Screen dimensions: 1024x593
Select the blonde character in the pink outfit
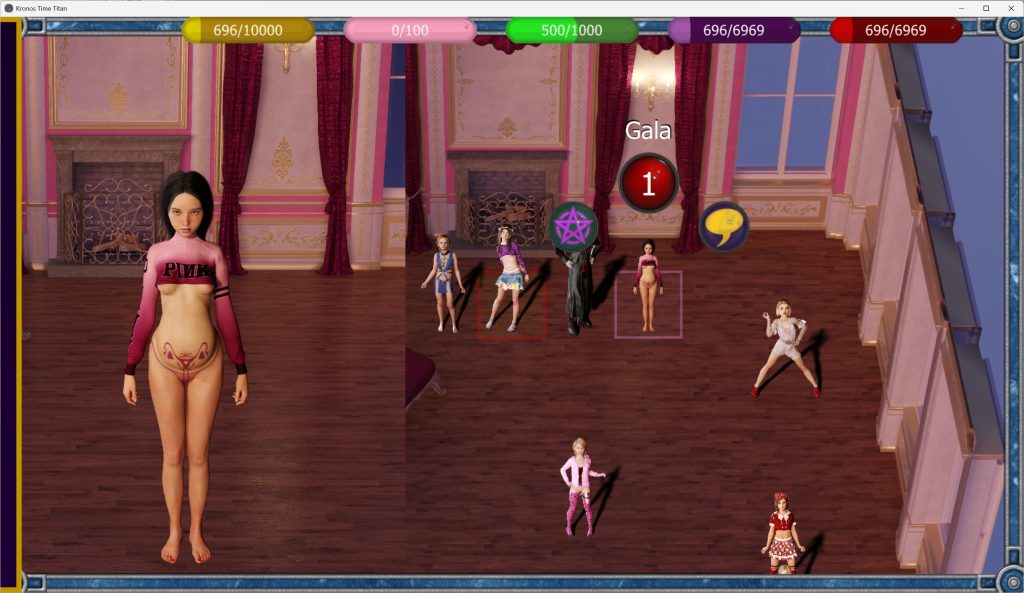click(579, 485)
